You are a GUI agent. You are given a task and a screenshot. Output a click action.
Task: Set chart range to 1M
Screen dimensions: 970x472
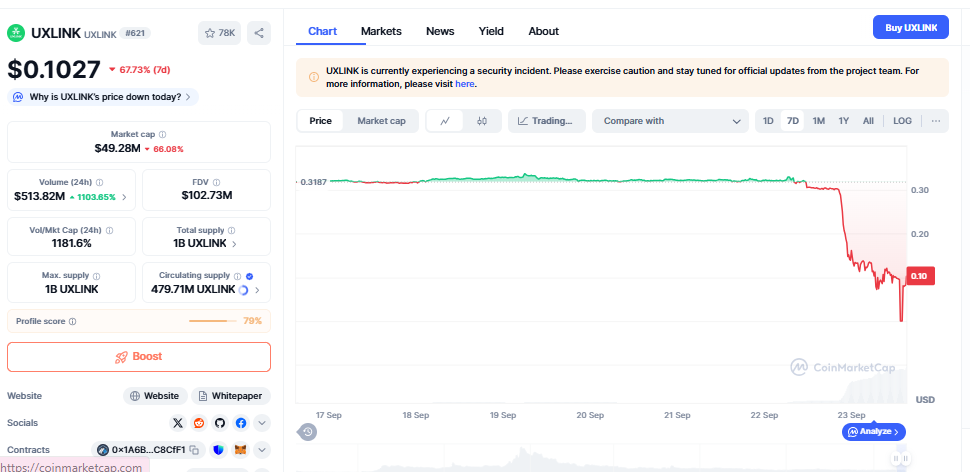tap(818, 121)
